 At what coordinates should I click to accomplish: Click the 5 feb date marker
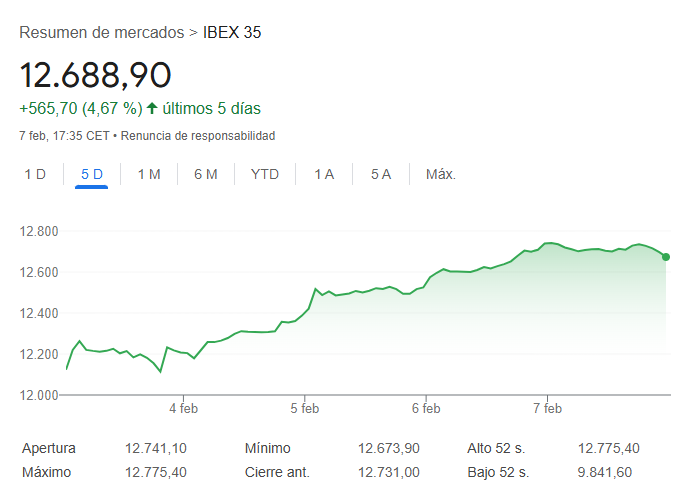click(x=305, y=408)
